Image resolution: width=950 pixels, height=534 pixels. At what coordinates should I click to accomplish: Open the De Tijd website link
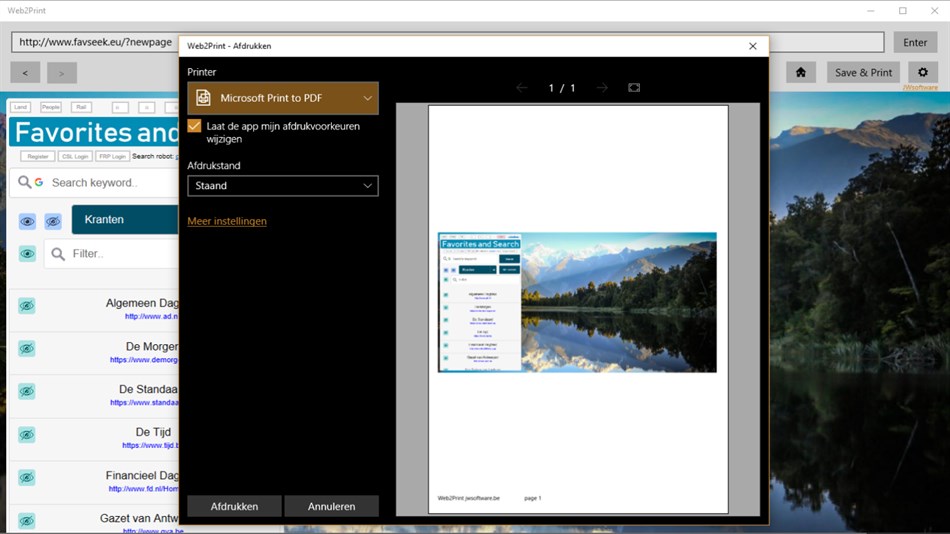[150, 446]
